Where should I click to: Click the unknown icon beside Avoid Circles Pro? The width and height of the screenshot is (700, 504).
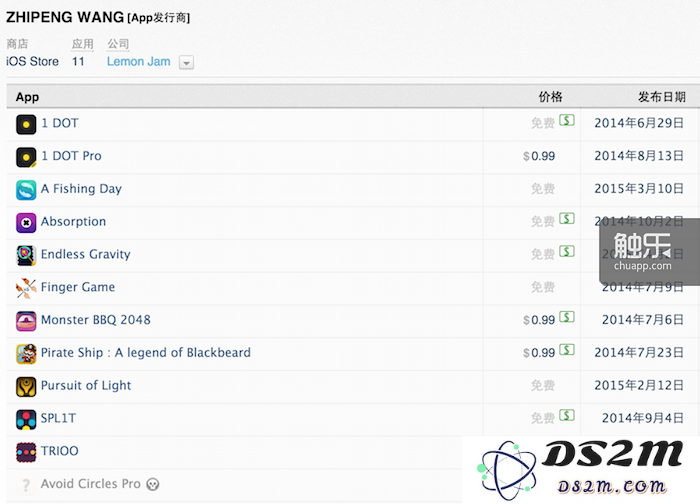click(26, 485)
